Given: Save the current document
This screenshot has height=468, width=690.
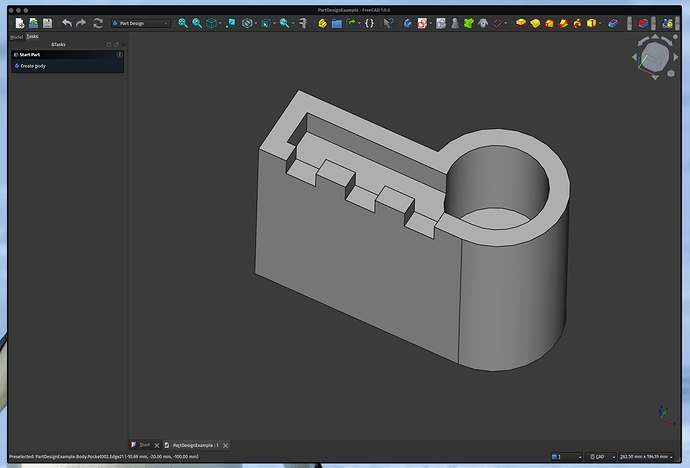Looking at the screenshot, I should [47, 23].
